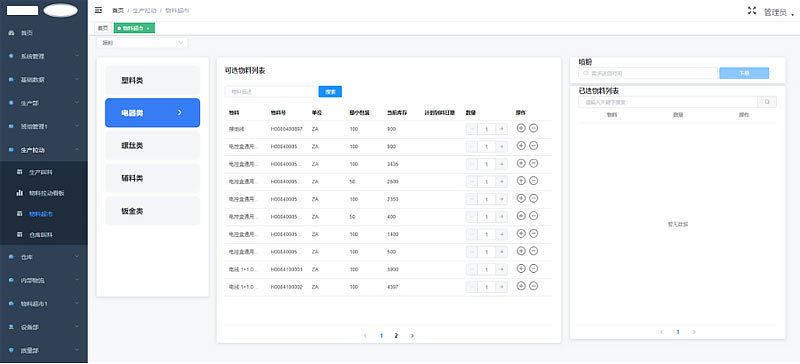
Task: Click the quantity field in the H0000400097 row
Action: (487, 130)
